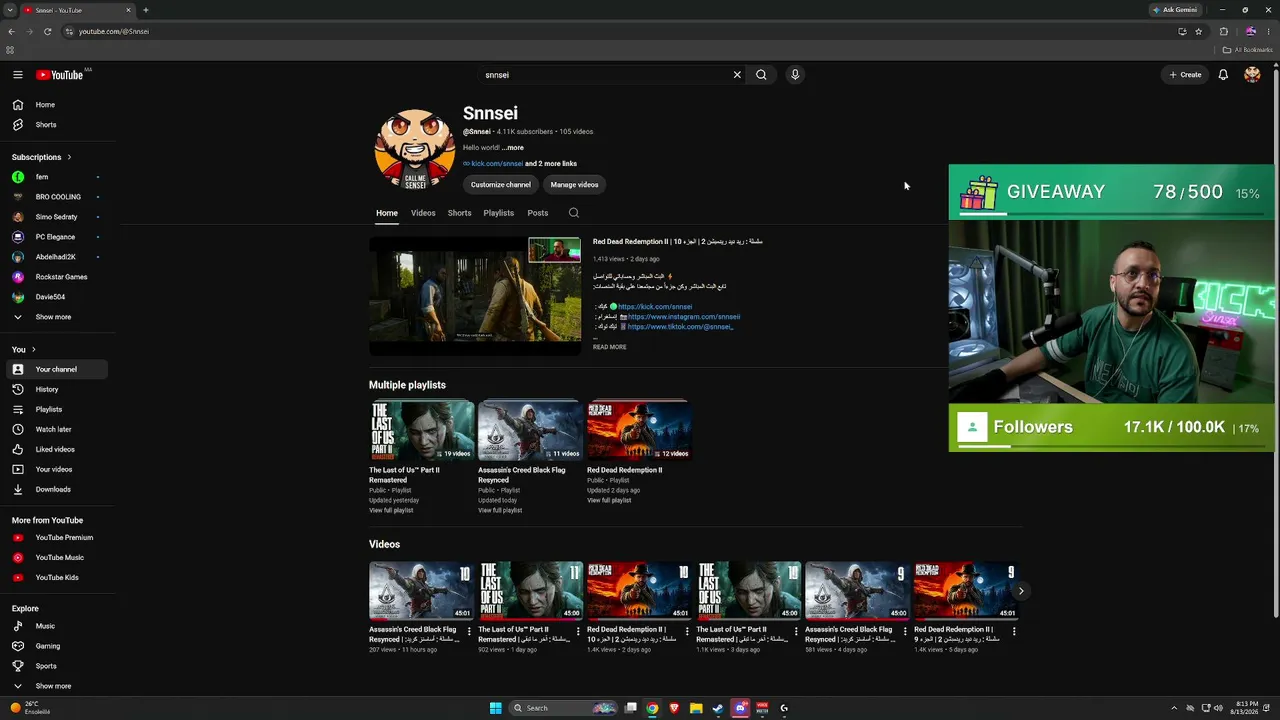Open the Chrome extensions puzzle icon
This screenshot has width=1280, height=720.
1223,31
